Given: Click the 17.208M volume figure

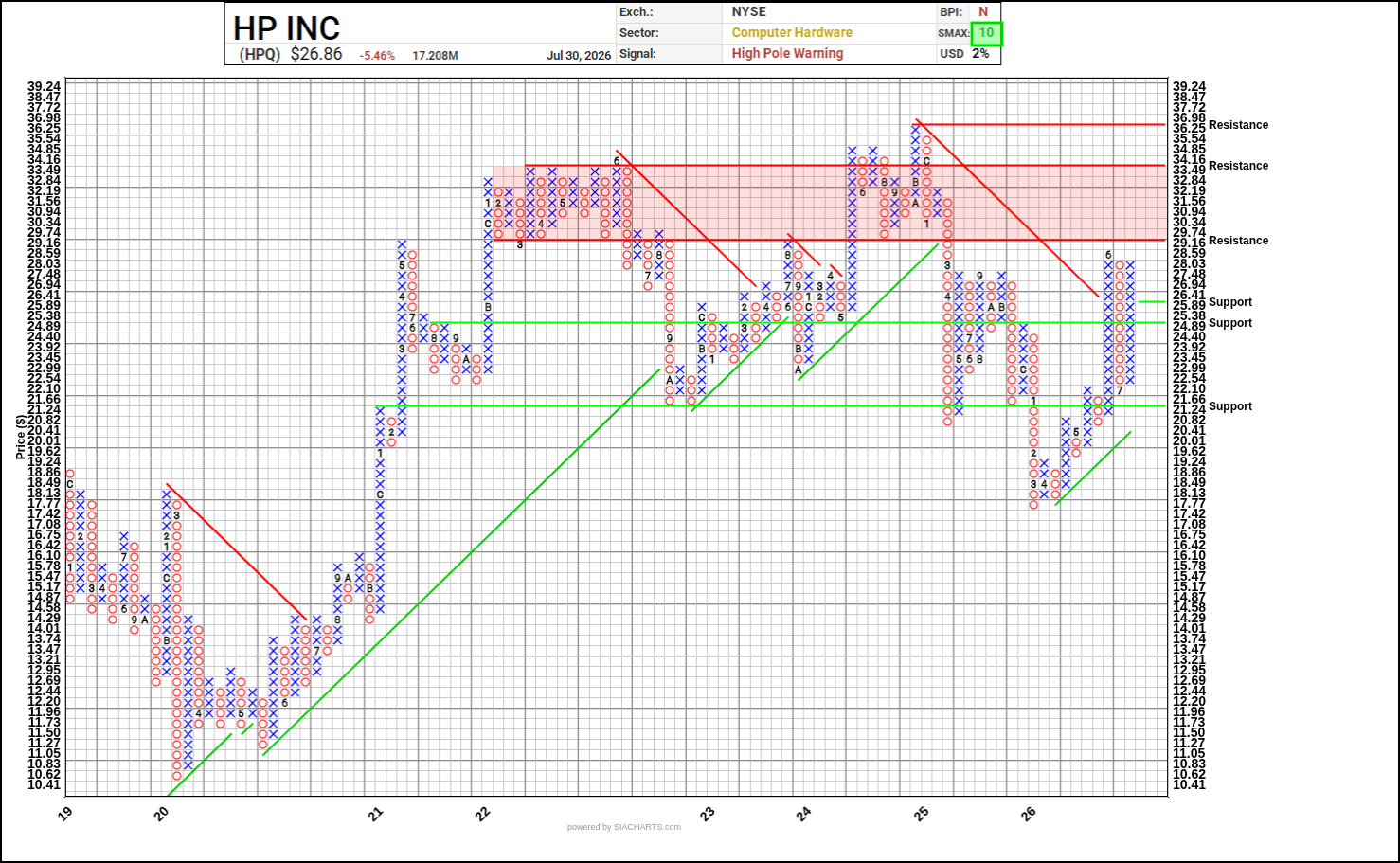Looking at the screenshot, I should (436, 56).
